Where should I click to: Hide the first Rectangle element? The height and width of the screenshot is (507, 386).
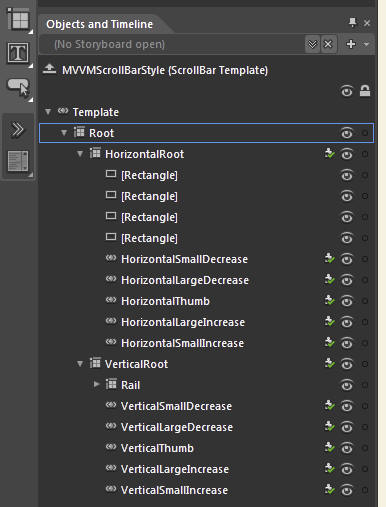[x=347, y=175]
